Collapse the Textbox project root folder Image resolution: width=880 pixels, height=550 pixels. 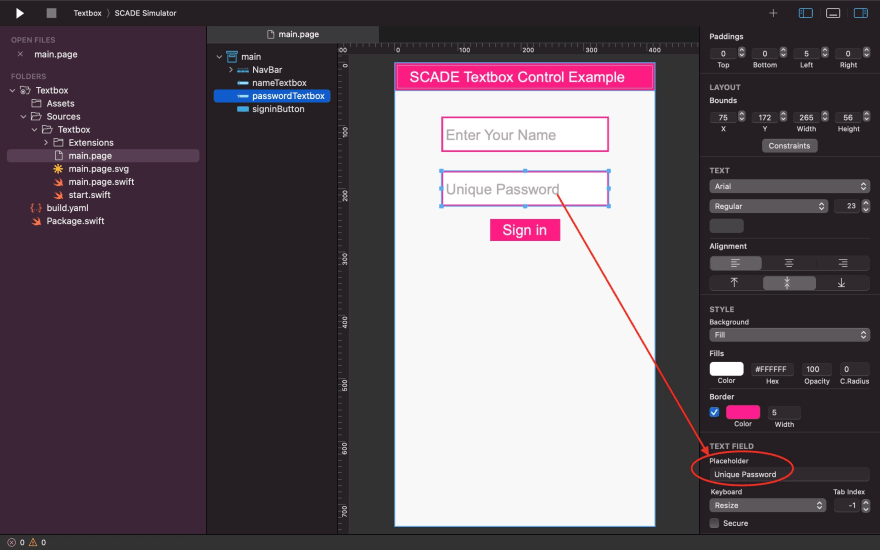[12, 90]
